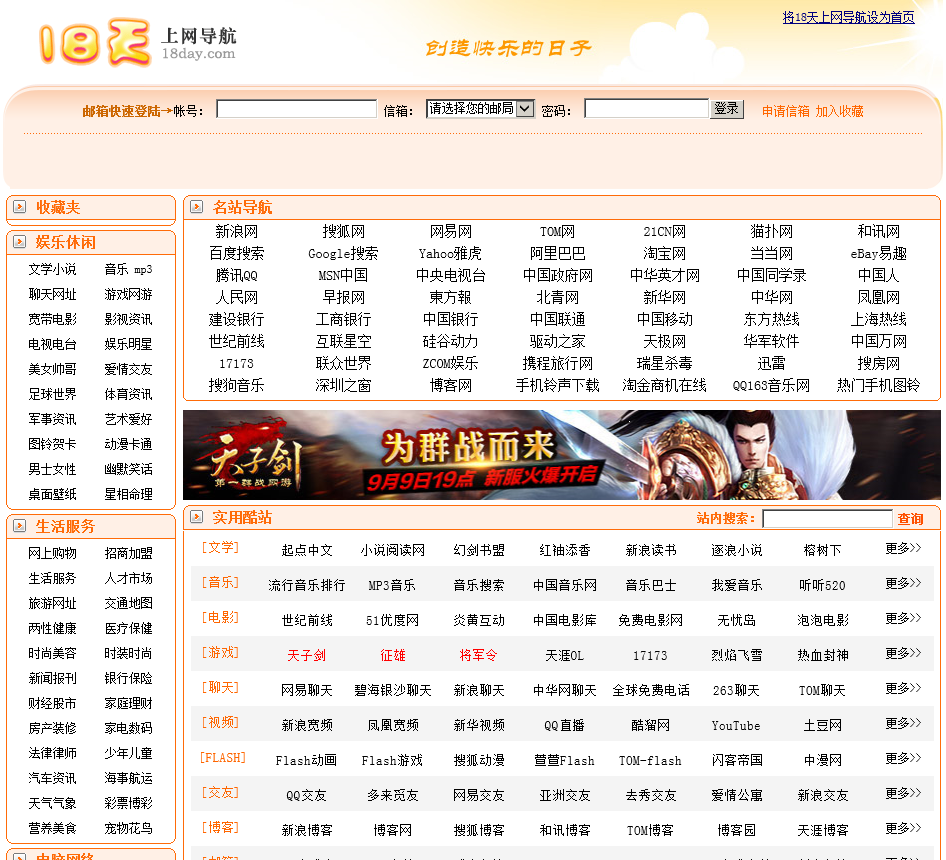Open 宠物花鸟 sidebar link
The width and height of the screenshot is (946, 860).
(x=129, y=829)
